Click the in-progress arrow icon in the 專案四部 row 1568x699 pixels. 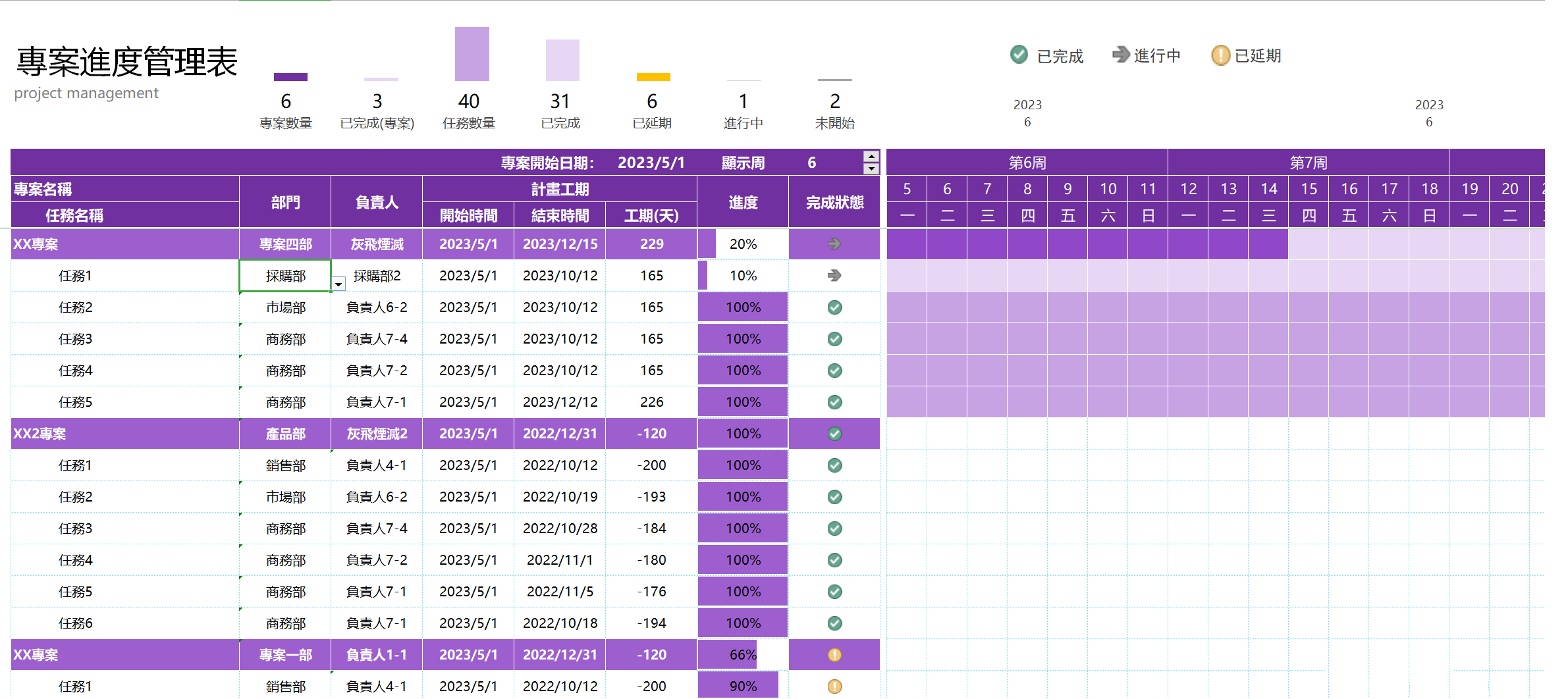[x=834, y=244]
